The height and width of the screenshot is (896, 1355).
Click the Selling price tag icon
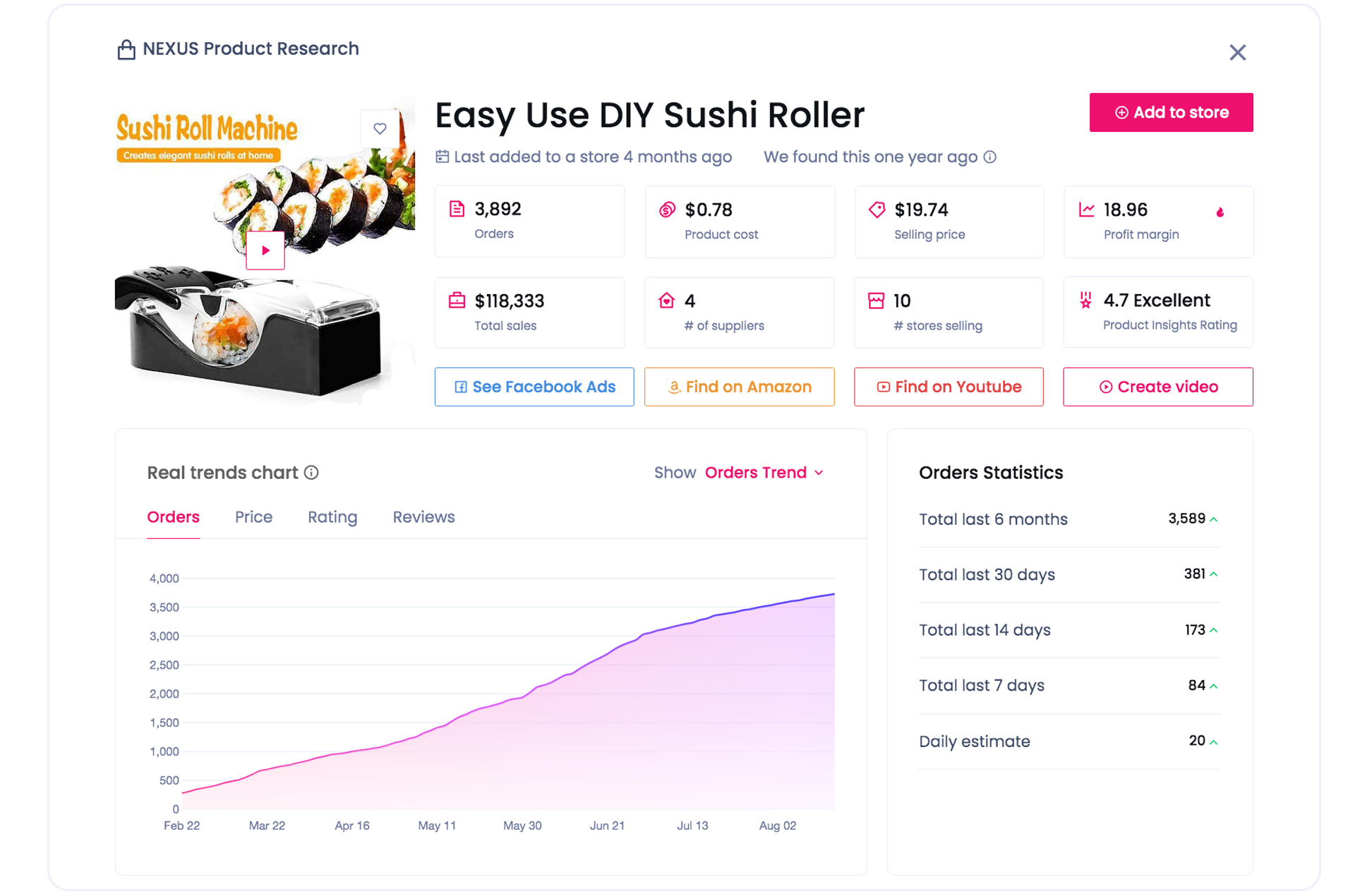click(x=877, y=210)
